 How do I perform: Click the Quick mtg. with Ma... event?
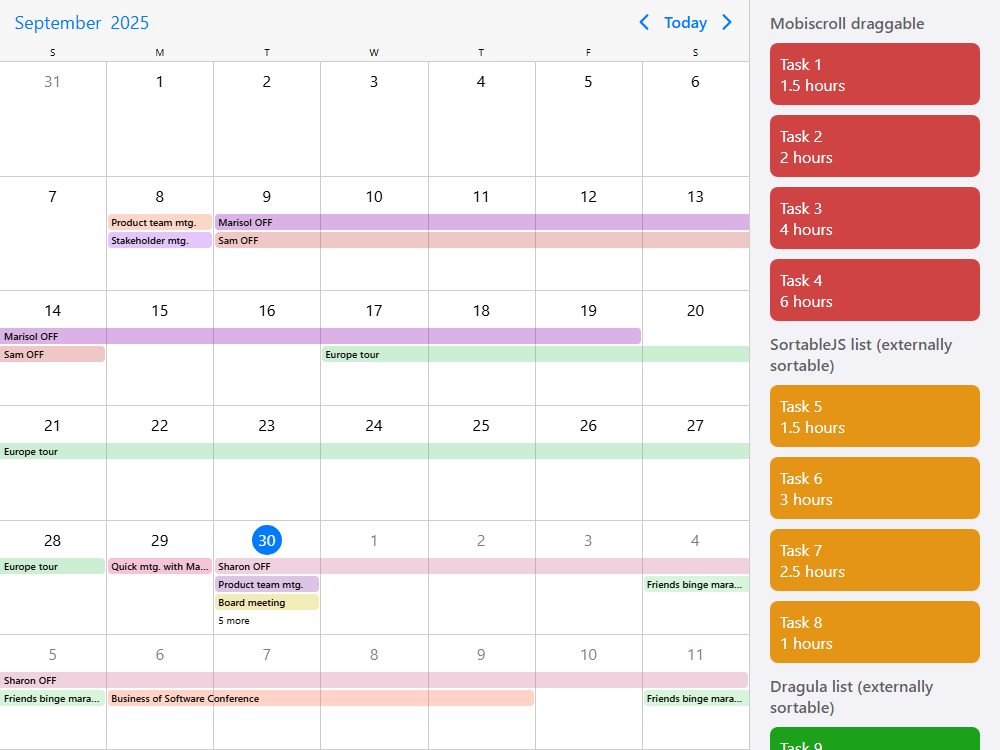[x=159, y=566]
